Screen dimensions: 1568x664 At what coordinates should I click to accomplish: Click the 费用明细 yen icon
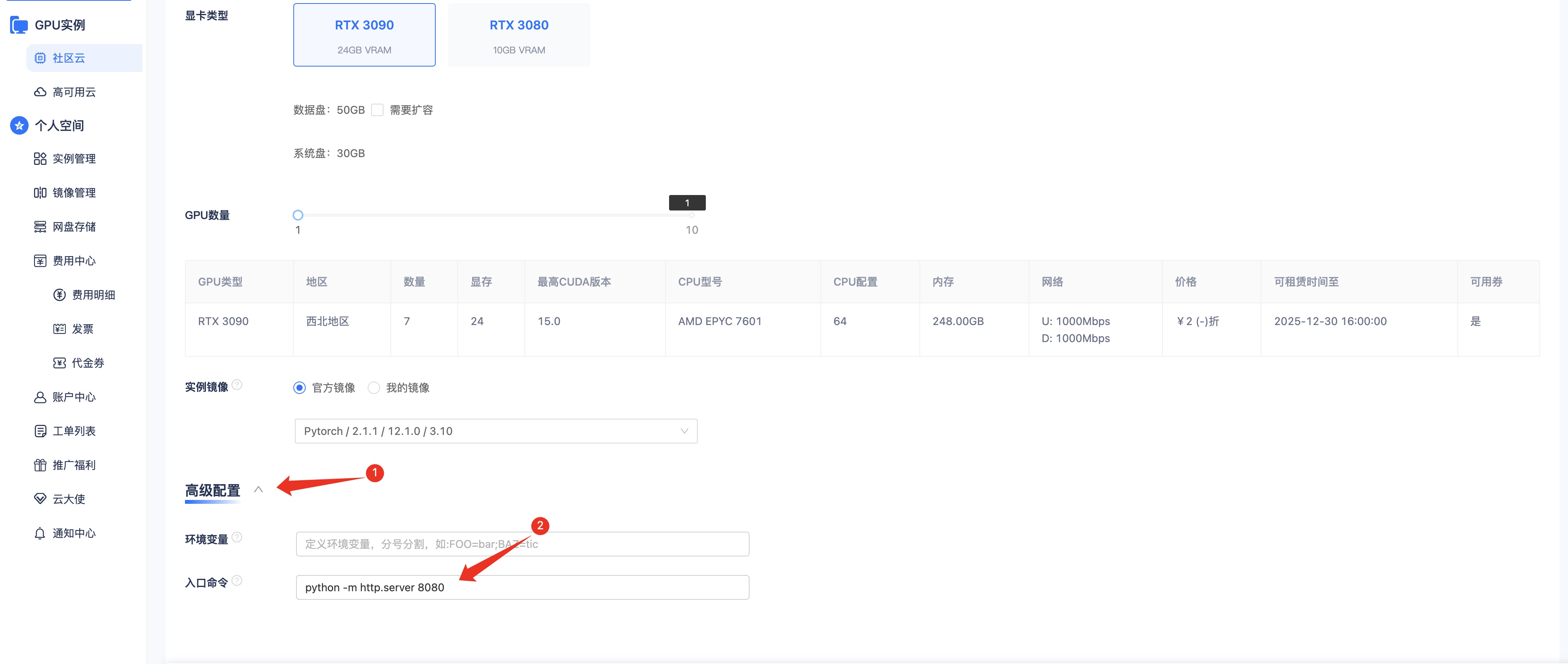(60, 295)
